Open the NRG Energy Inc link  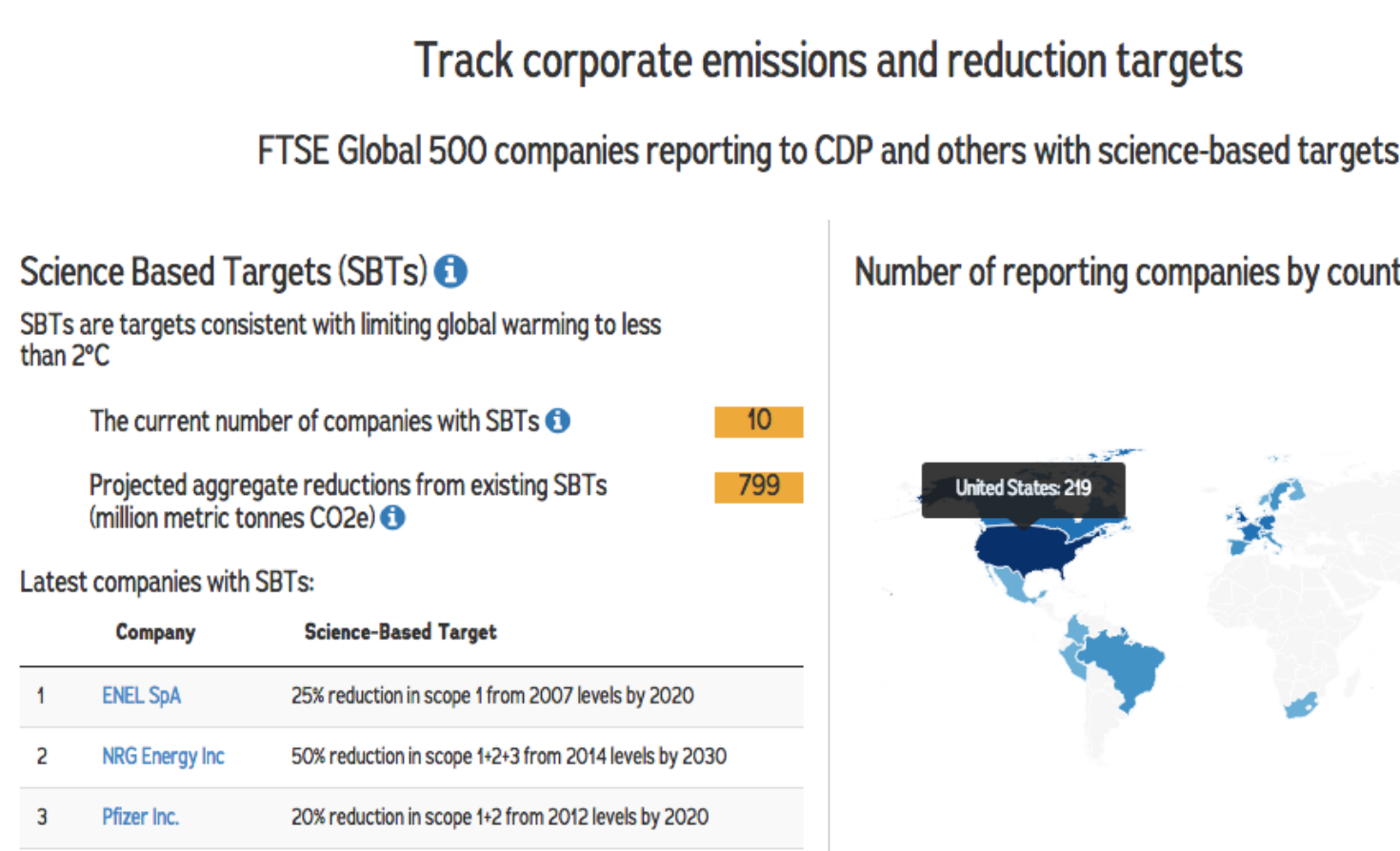(163, 757)
